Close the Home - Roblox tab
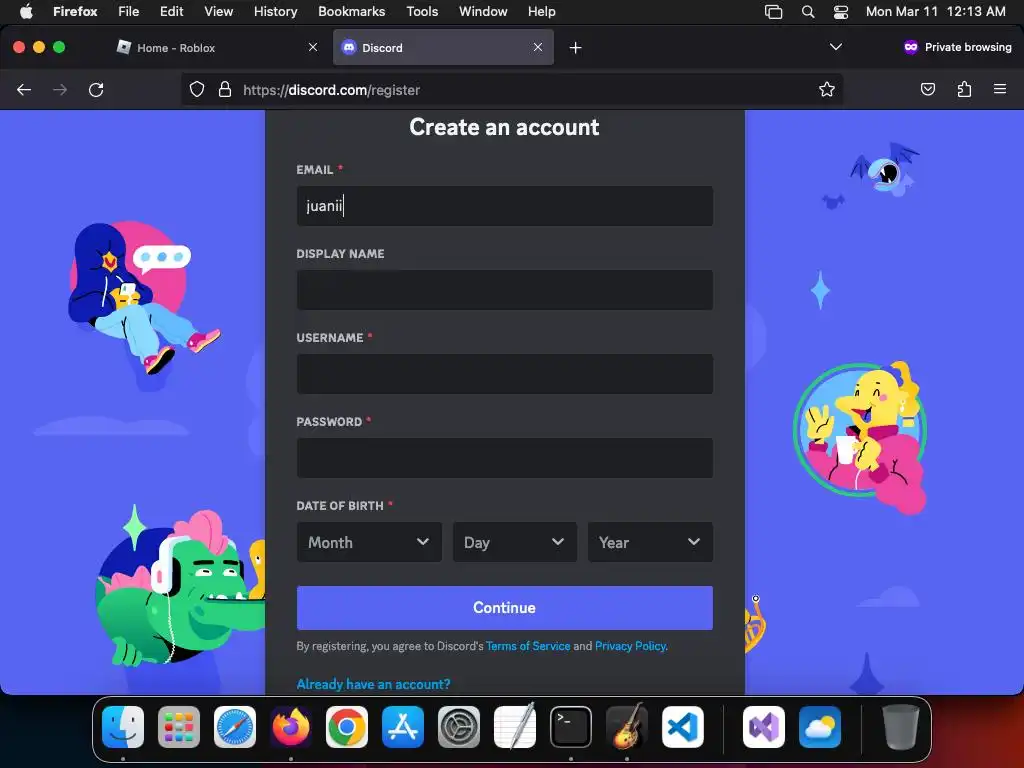 click(x=313, y=47)
